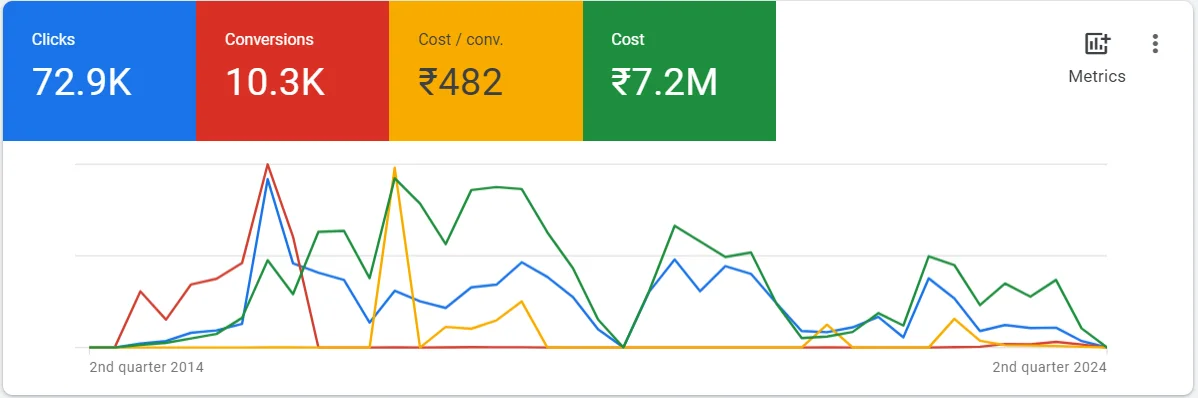Click the 72.9K clicks value
Screen dimensions: 1198x398
(82, 82)
